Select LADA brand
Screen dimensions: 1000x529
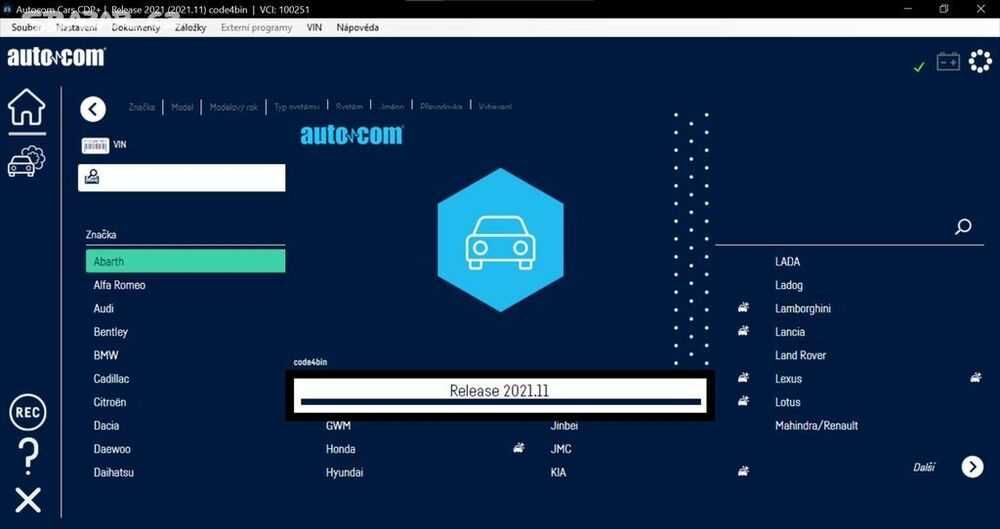pyautogui.click(x=788, y=262)
